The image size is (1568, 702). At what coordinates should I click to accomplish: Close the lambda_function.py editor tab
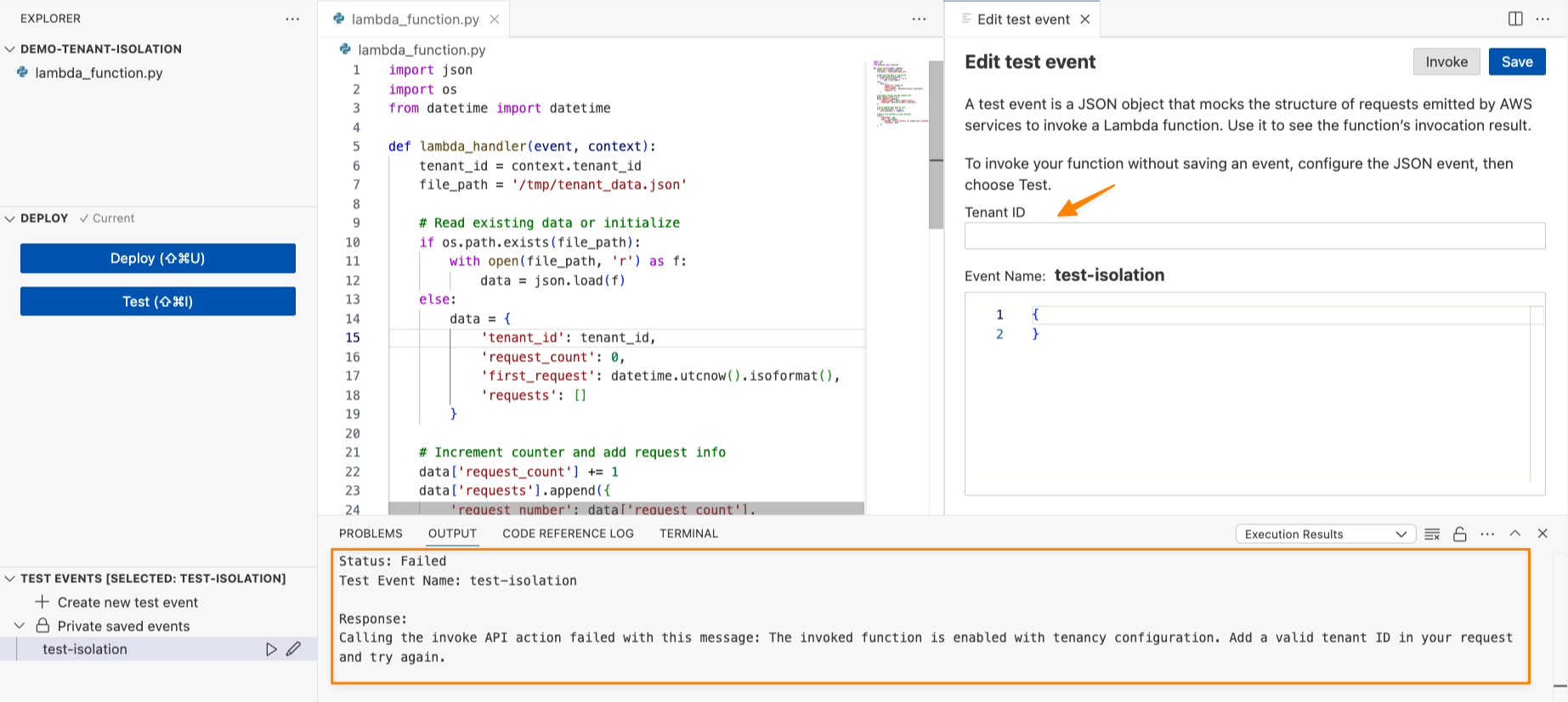(x=495, y=19)
